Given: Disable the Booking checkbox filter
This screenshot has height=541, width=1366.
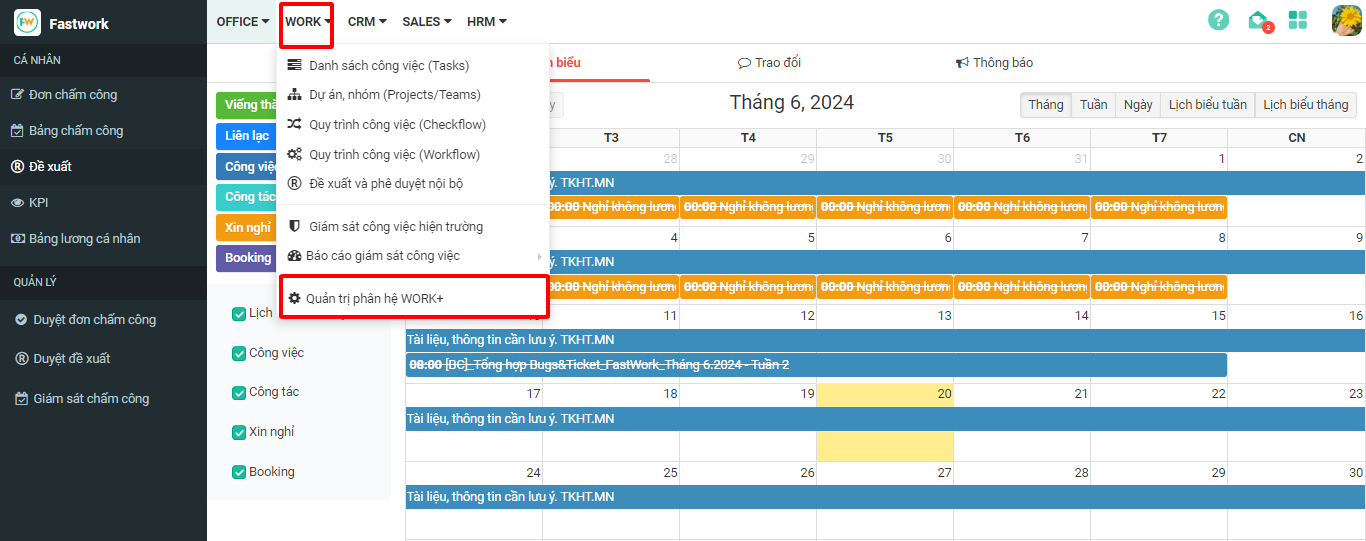Looking at the screenshot, I should (x=239, y=473).
